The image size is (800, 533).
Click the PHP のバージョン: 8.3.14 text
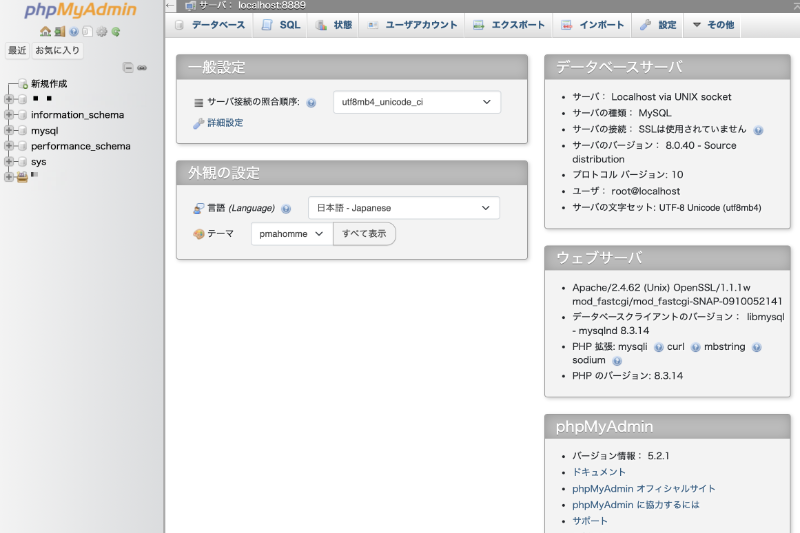(627, 375)
